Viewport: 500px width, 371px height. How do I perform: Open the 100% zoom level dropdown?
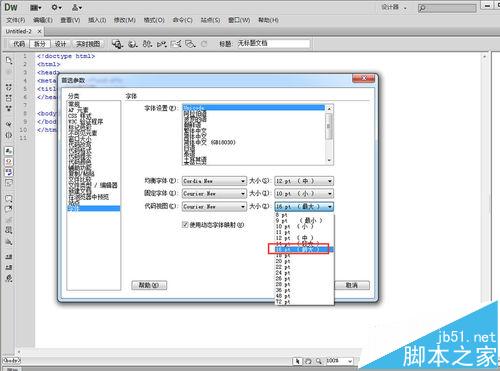click(x=339, y=361)
